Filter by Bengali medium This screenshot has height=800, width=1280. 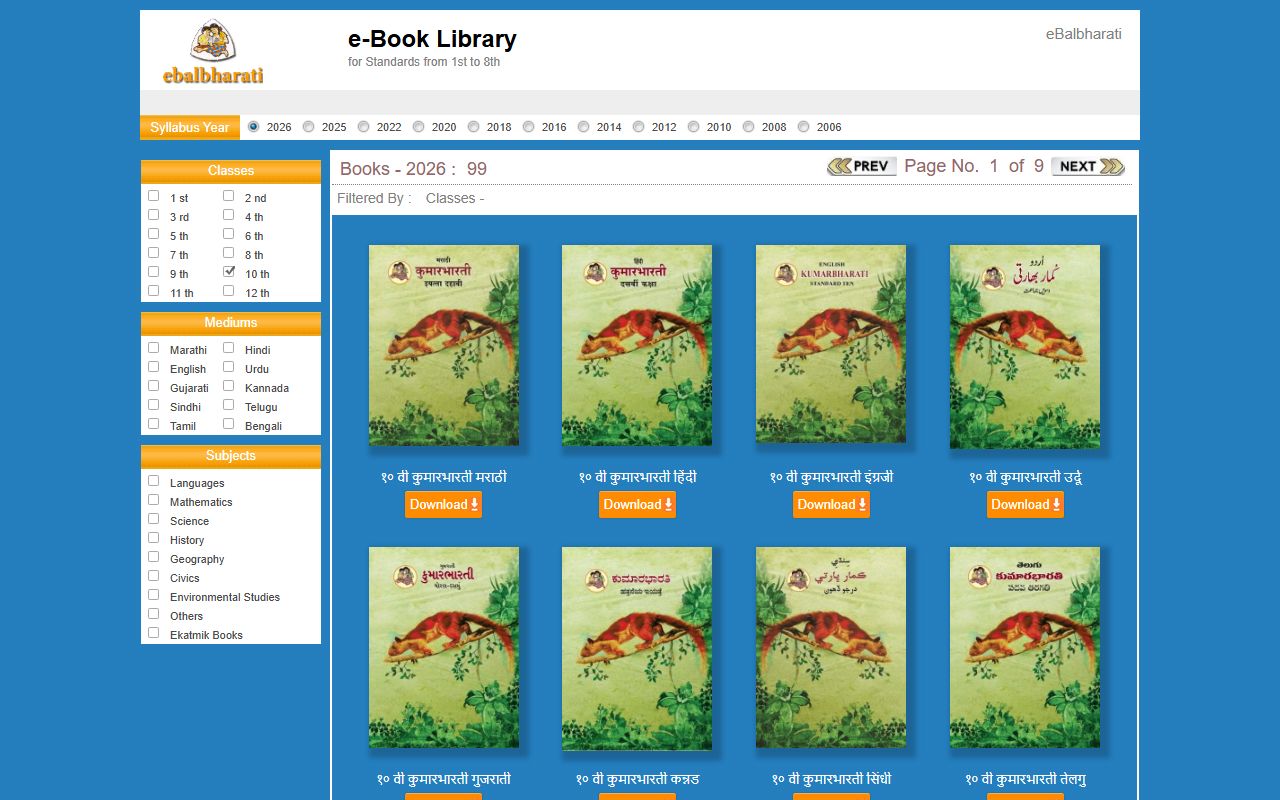229,424
